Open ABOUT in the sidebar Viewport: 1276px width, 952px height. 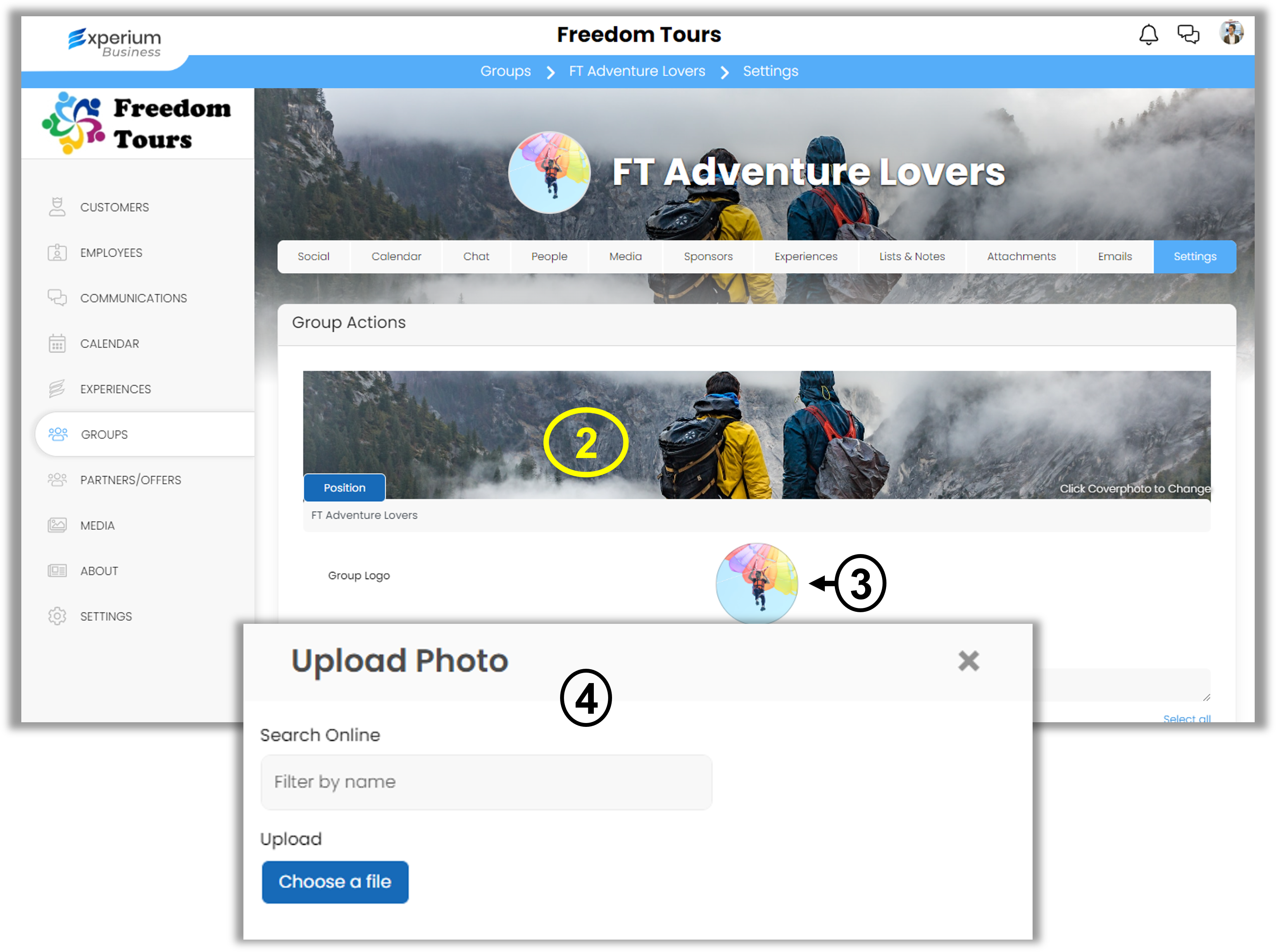pyautogui.click(x=99, y=571)
